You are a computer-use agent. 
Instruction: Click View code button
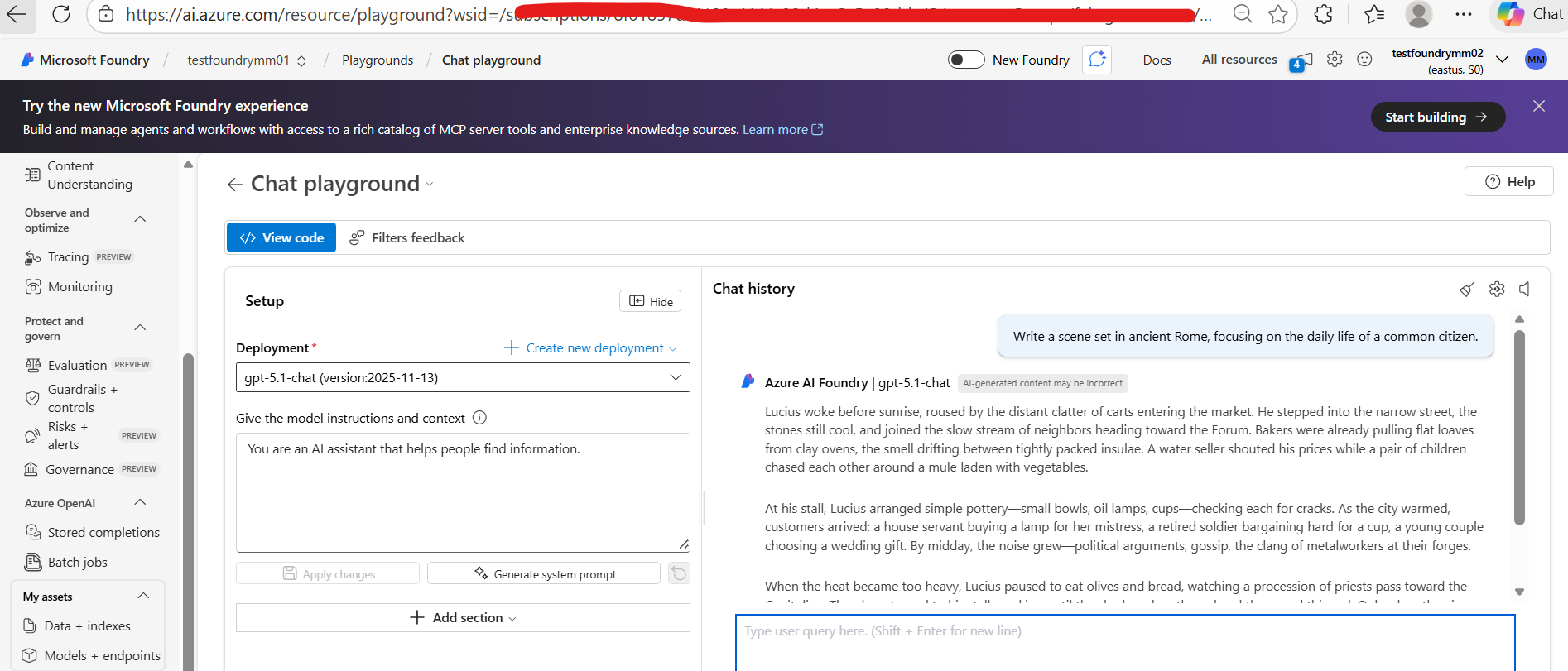point(281,237)
